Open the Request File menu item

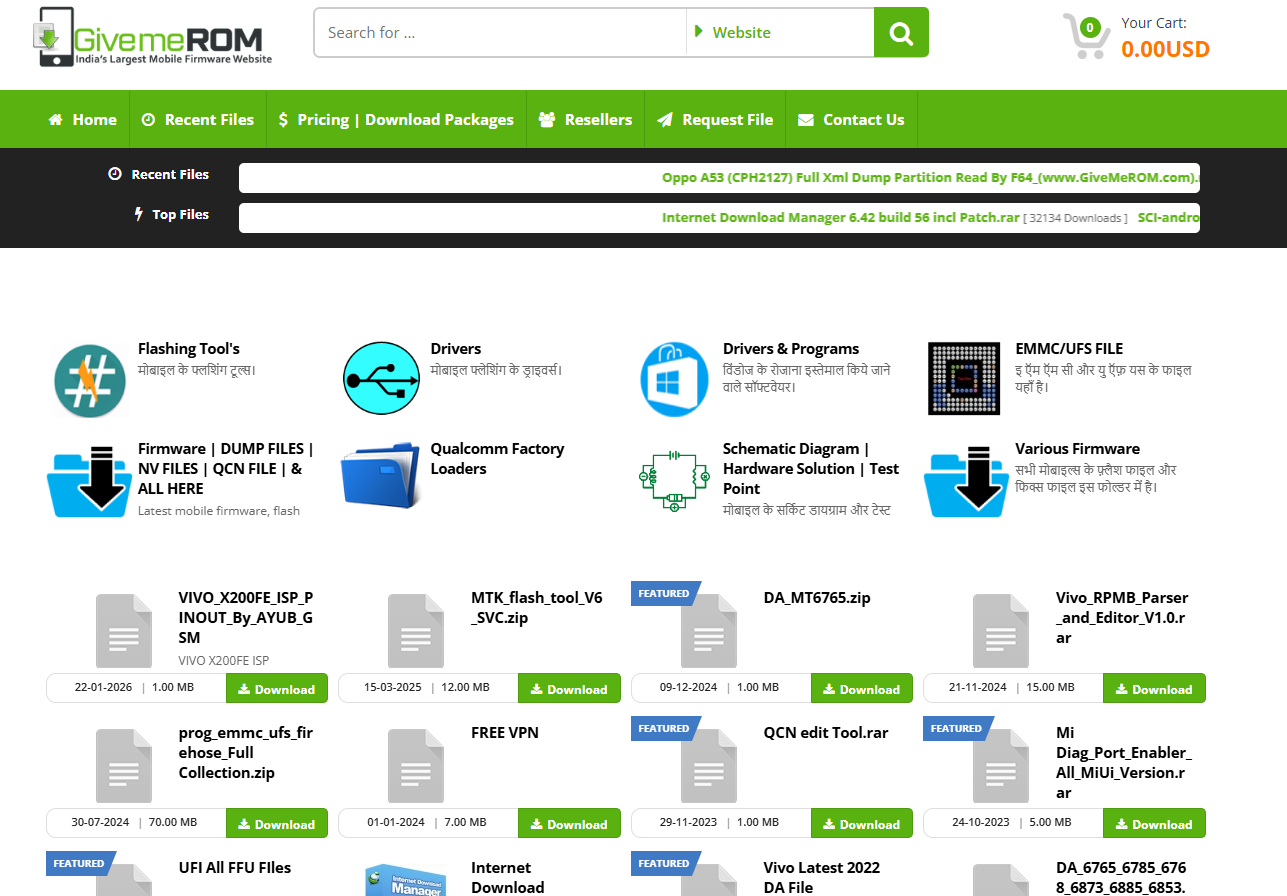coord(715,120)
